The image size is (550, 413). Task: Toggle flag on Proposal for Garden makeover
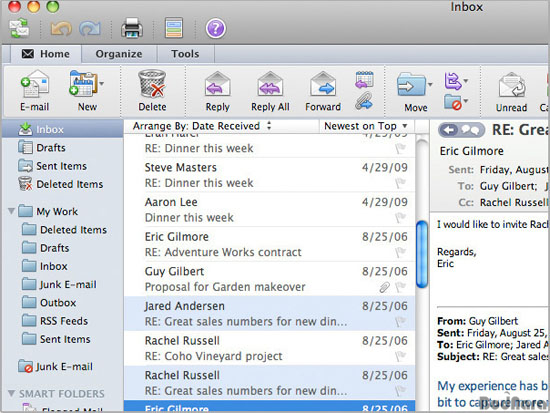[400, 287]
